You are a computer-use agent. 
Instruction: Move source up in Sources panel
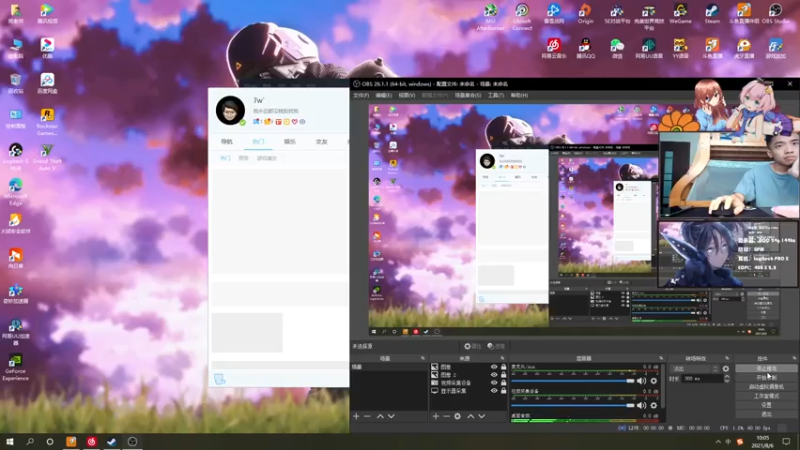470,416
